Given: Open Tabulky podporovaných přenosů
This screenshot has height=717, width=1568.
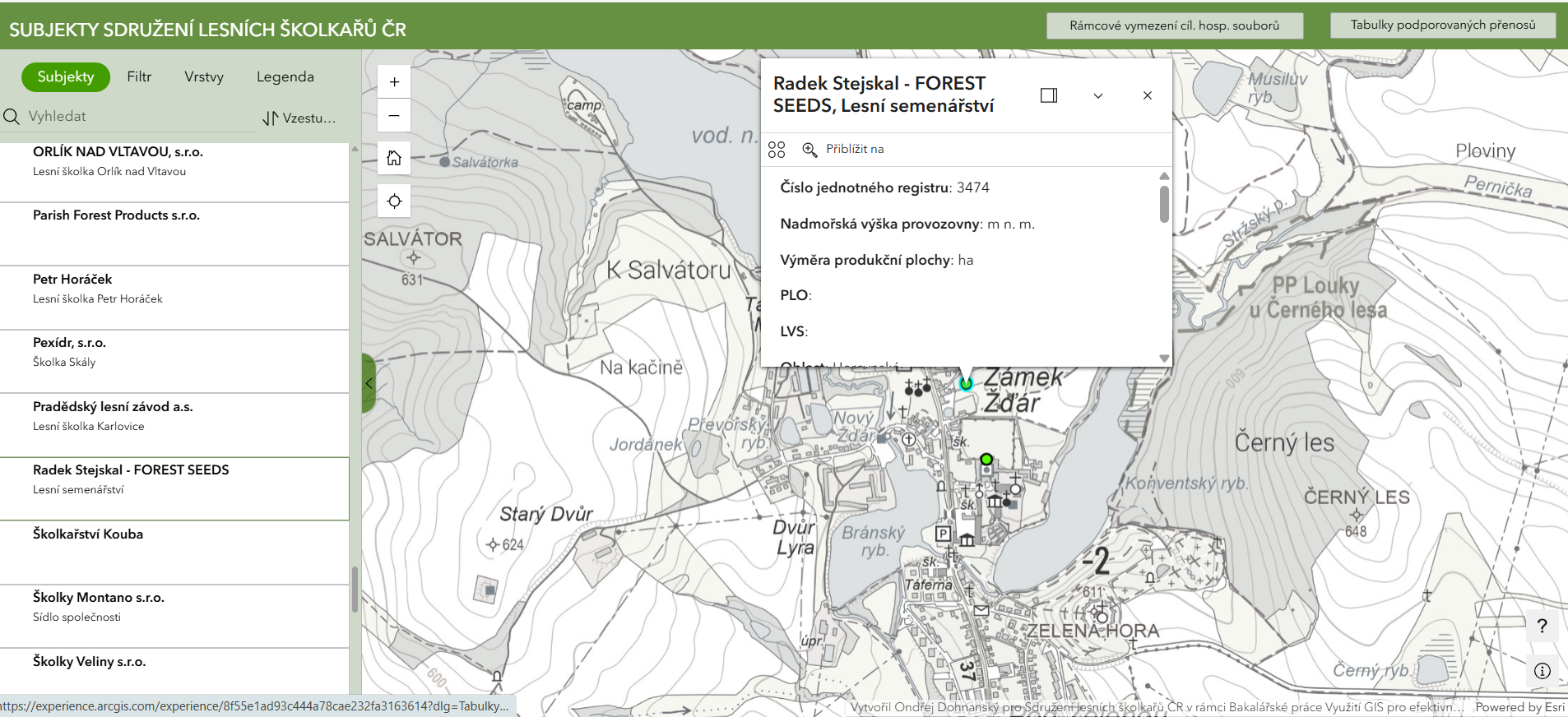Looking at the screenshot, I should 1442,25.
